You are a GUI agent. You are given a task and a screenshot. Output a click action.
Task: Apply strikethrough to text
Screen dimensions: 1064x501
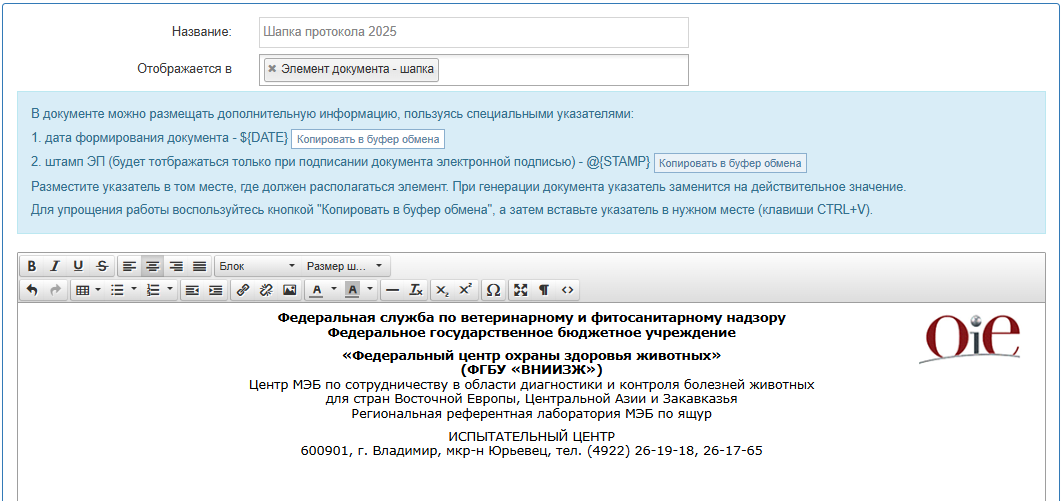[101, 266]
